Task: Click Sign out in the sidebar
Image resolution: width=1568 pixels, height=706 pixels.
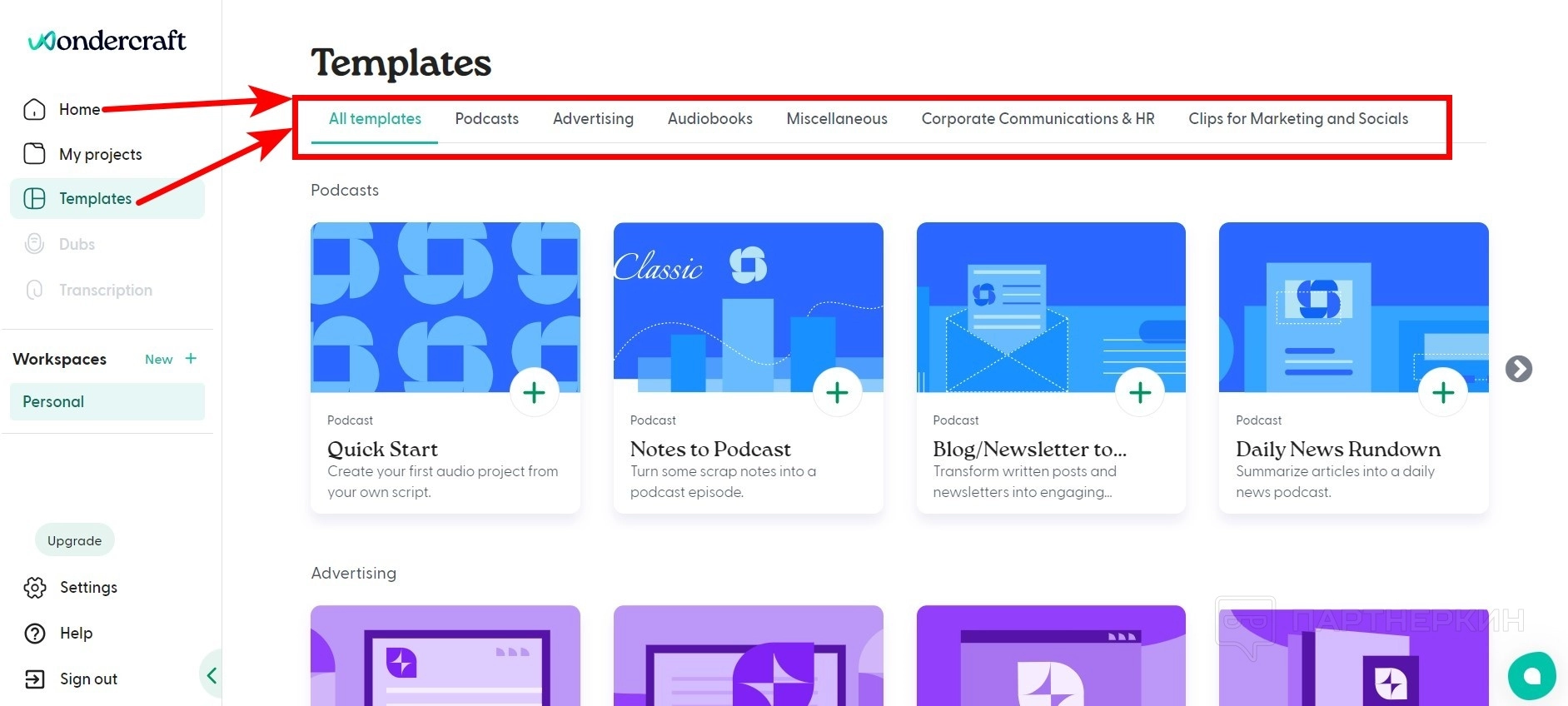Action: (88, 679)
